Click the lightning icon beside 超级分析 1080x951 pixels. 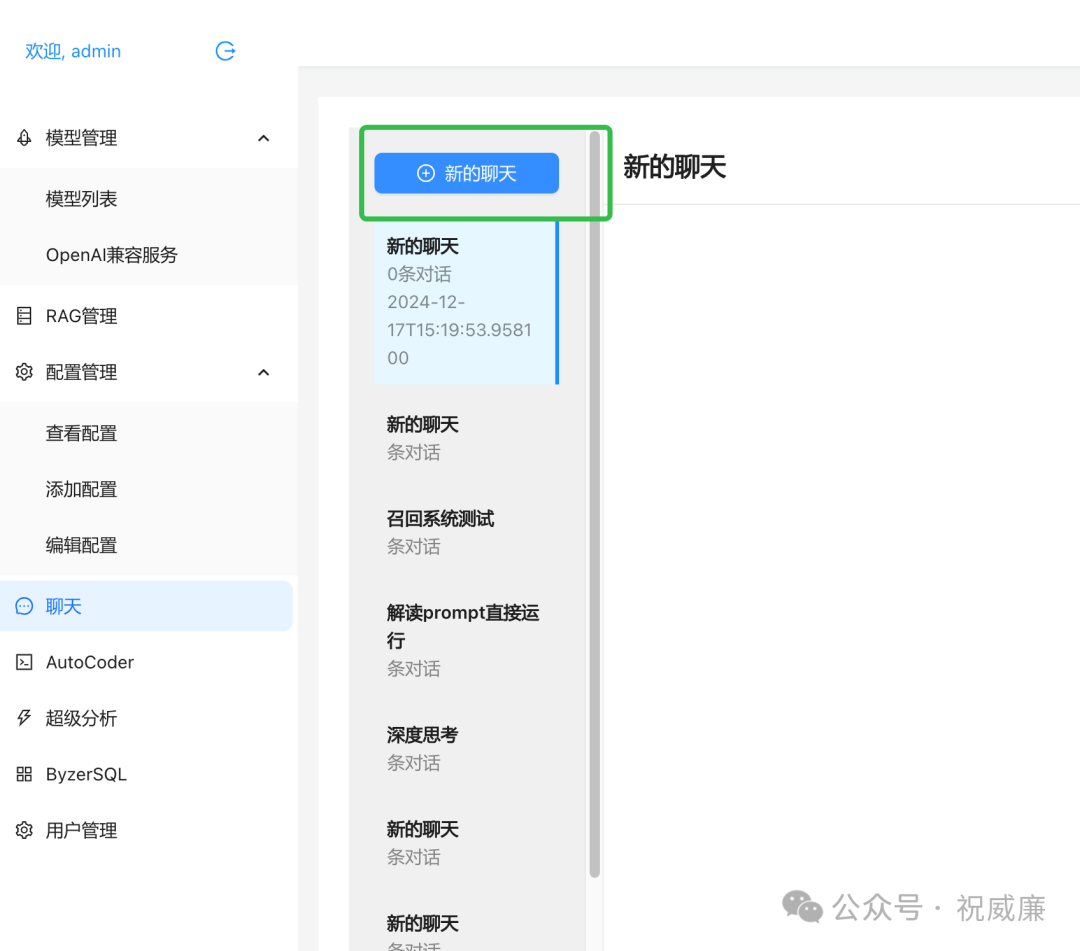point(24,718)
